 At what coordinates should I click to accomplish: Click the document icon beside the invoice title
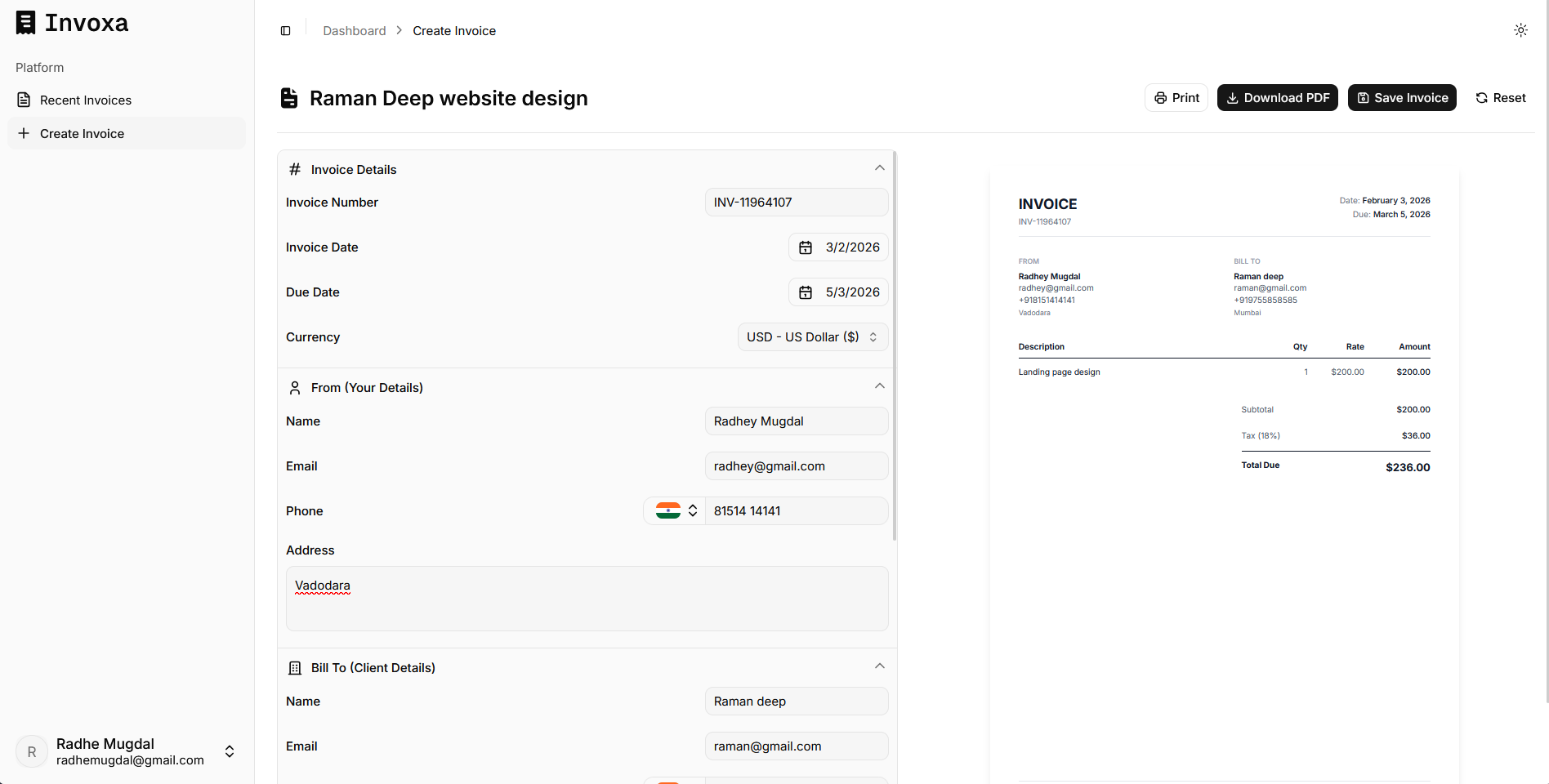(x=289, y=98)
